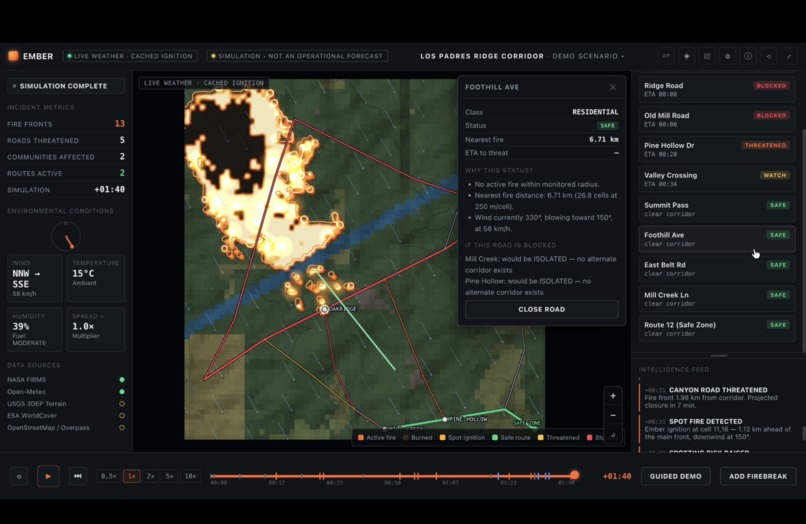Close the Foothill Ave detail panel
The width and height of the screenshot is (806, 524).
613,87
